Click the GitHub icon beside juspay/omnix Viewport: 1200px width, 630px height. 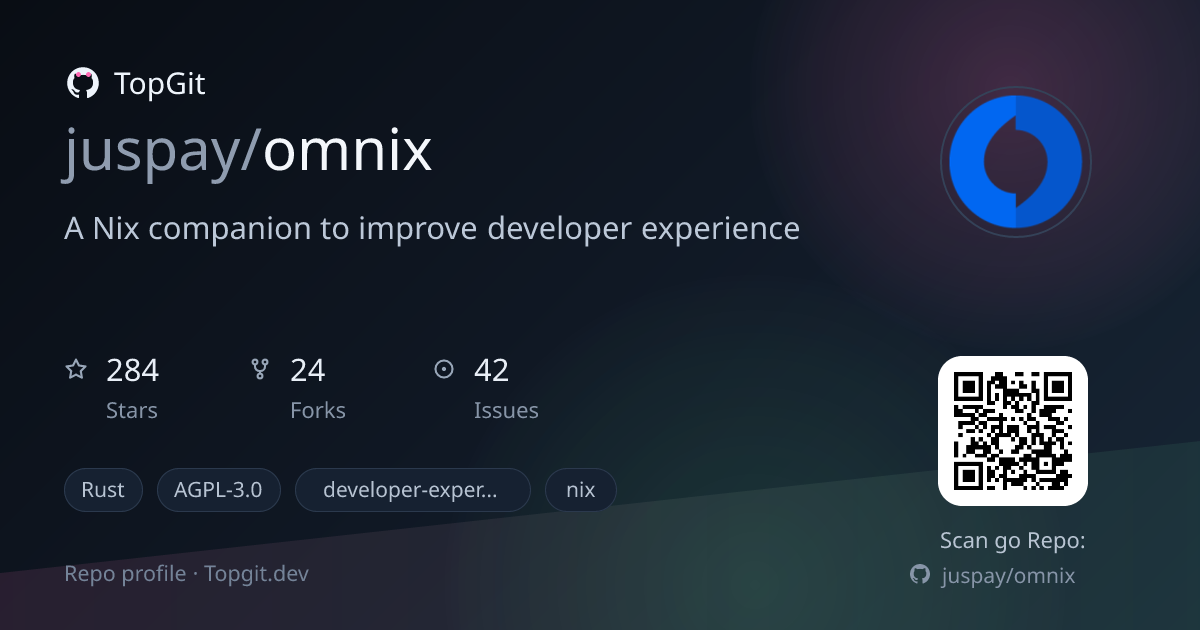coord(920,574)
